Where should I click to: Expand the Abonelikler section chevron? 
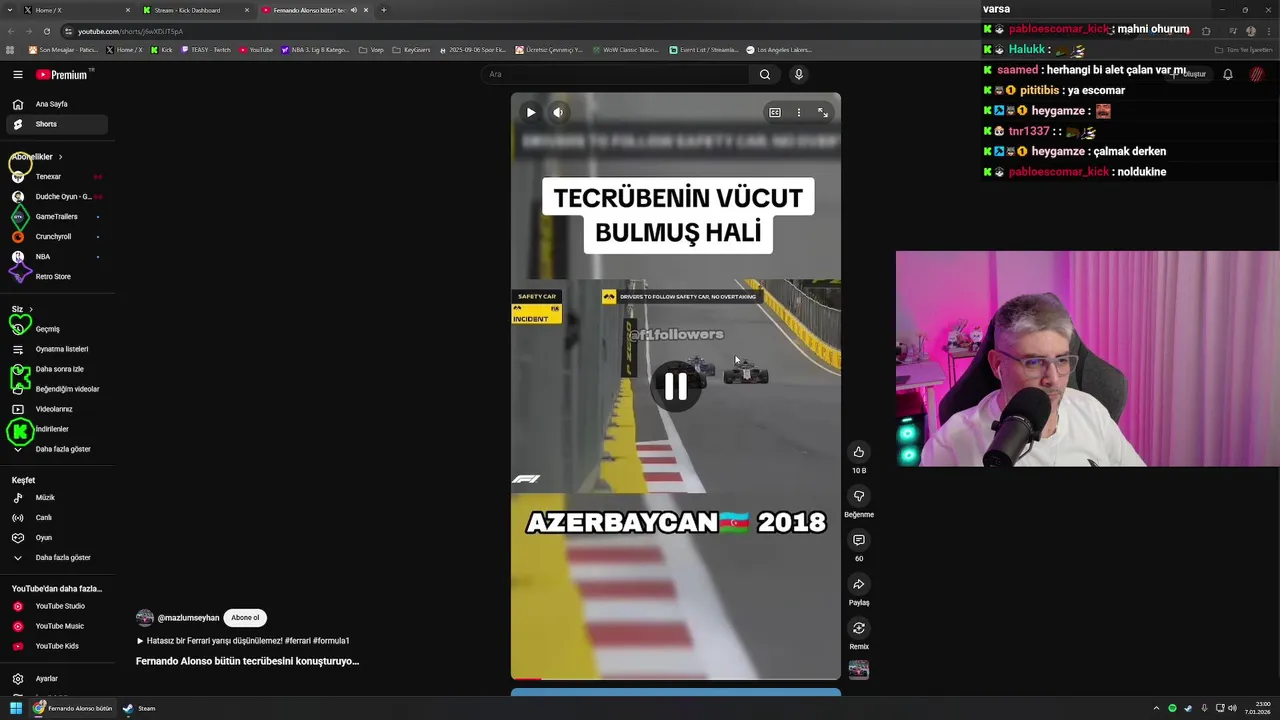point(60,157)
